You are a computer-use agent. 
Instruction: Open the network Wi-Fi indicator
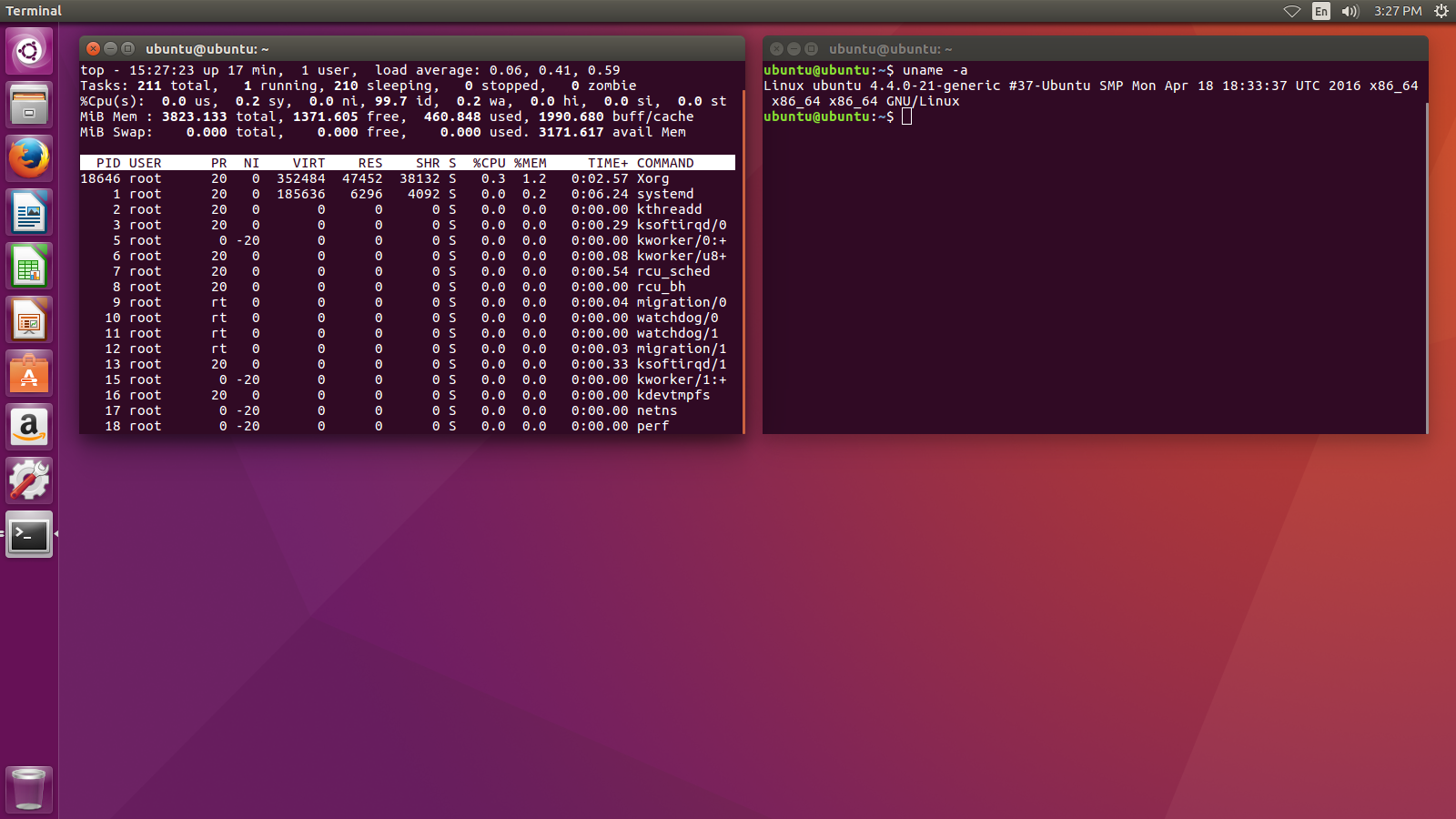[1292, 11]
